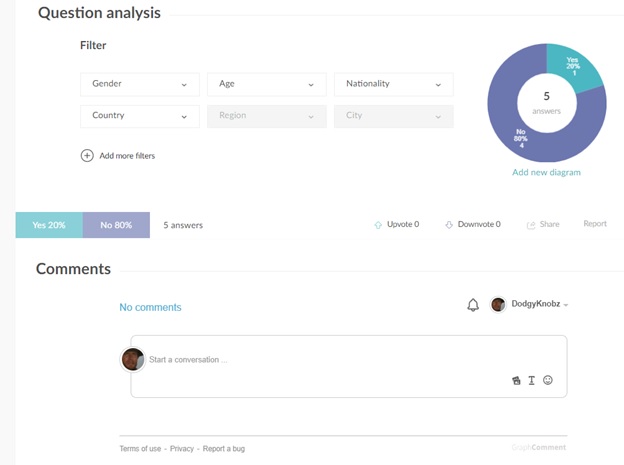The width and height of the screenshot is (624, 465).
Task: Open the Terms of use link
Action: pyautogui.click(x=140, y=449)
